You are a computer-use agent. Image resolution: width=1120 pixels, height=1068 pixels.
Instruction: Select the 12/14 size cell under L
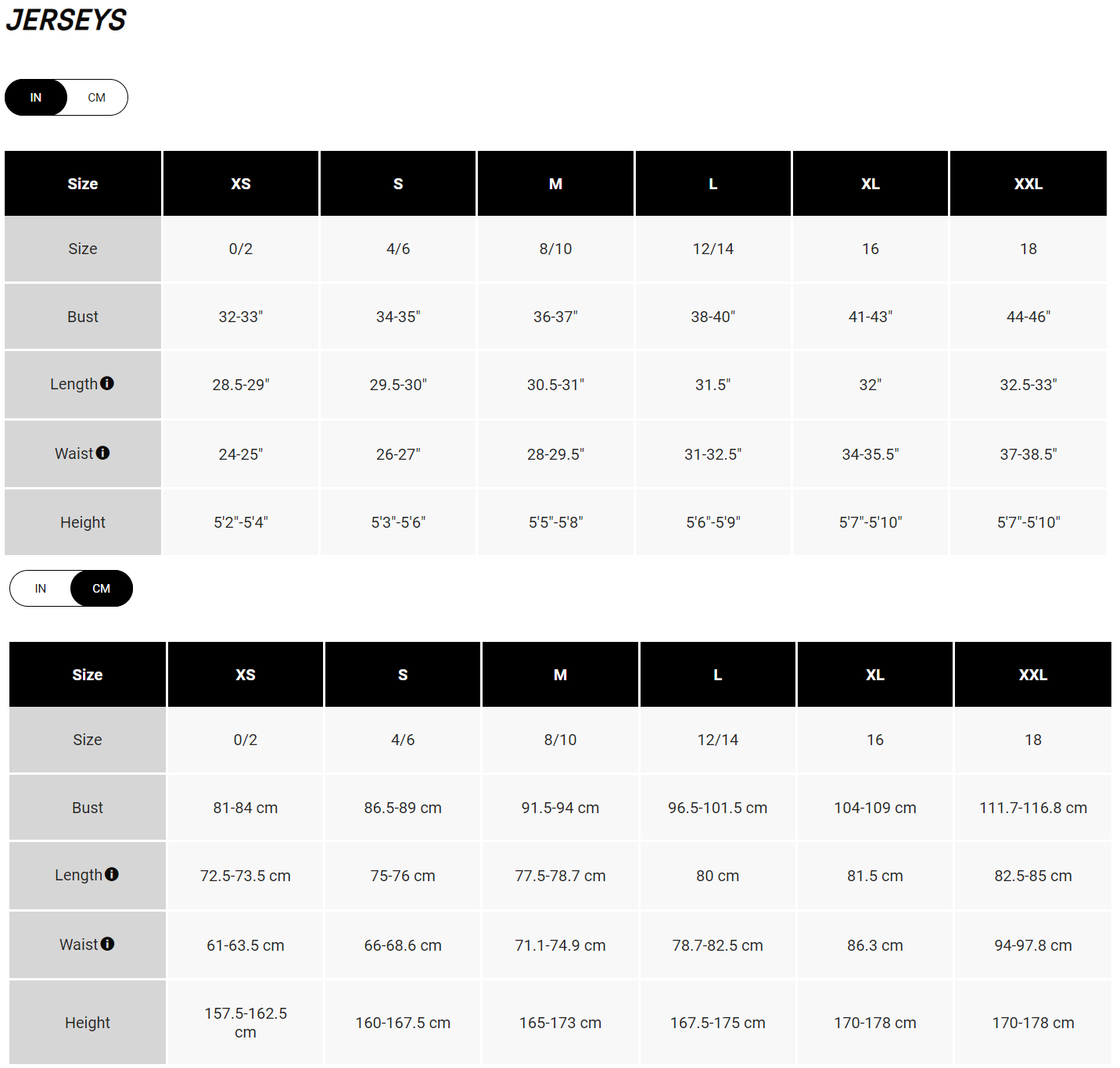coord(713,249)
